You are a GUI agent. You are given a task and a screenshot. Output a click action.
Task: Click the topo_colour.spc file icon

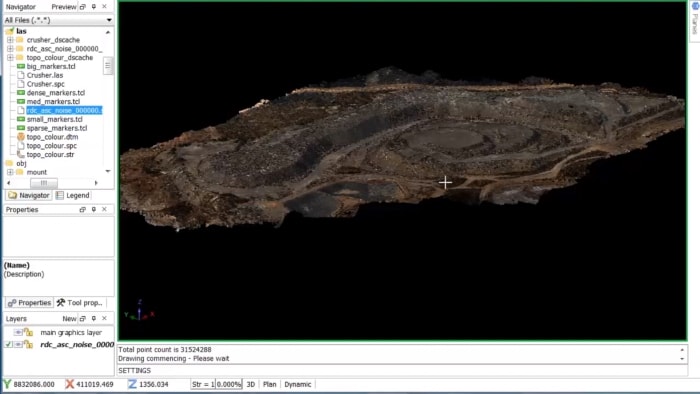tap(21, 145)
